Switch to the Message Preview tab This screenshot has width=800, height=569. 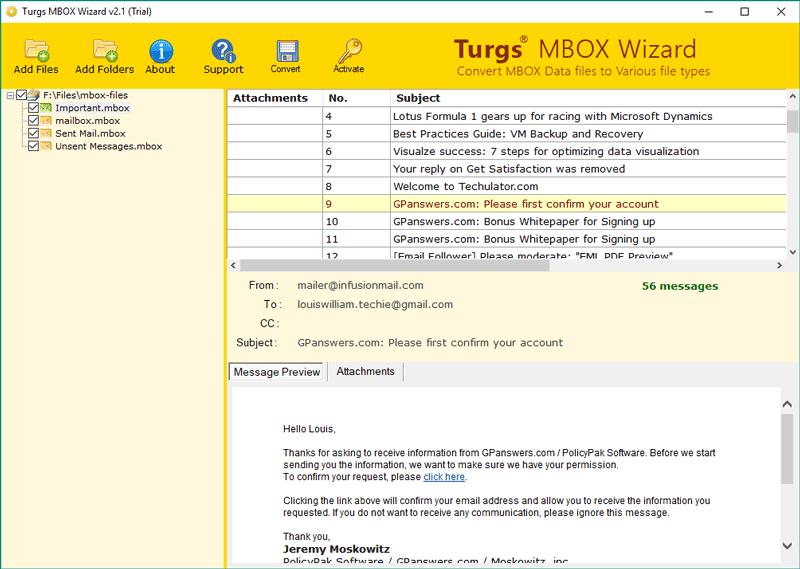click(x=276, y=372)
